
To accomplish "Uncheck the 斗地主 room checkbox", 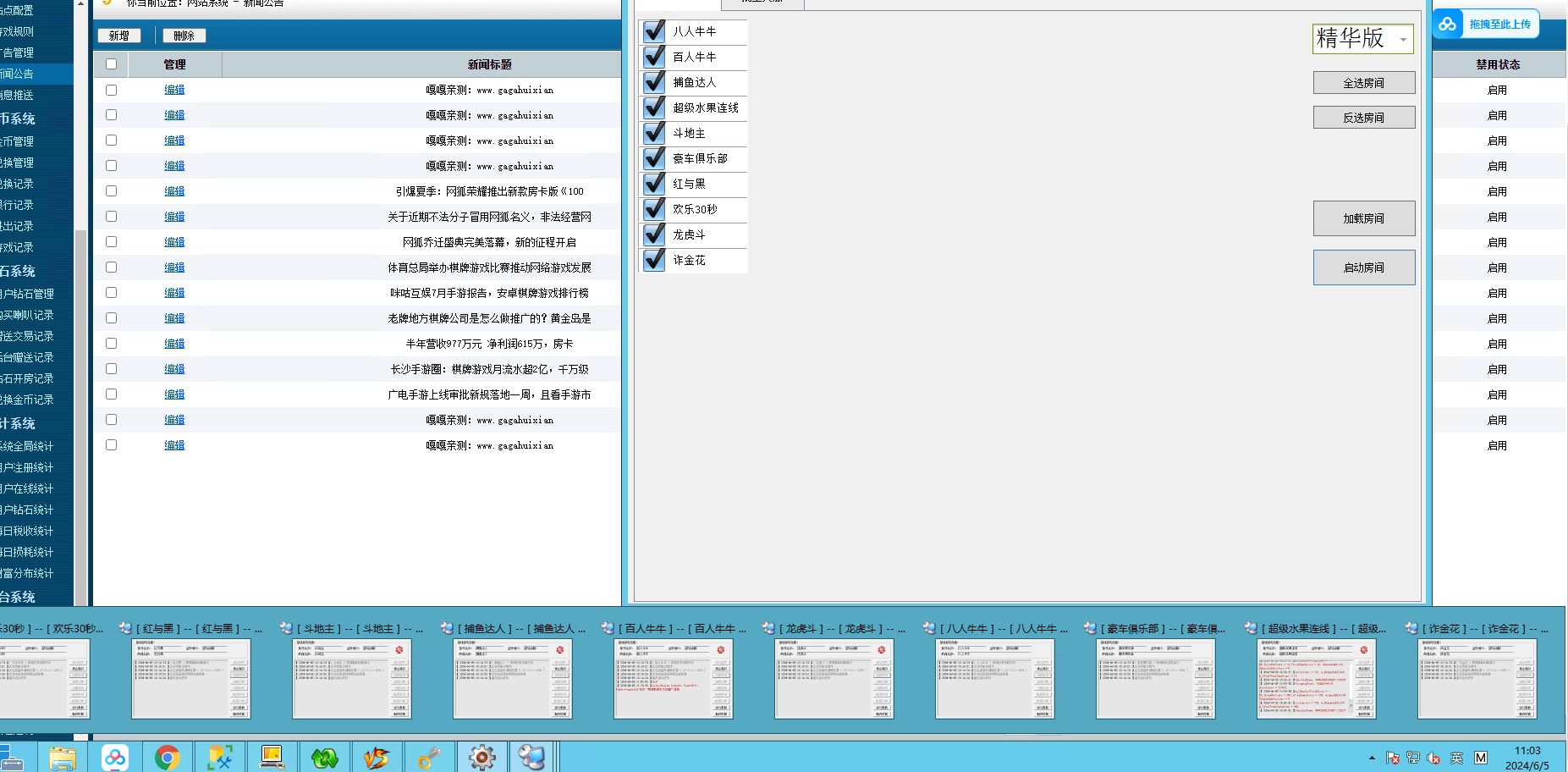I will pos(654,133).
